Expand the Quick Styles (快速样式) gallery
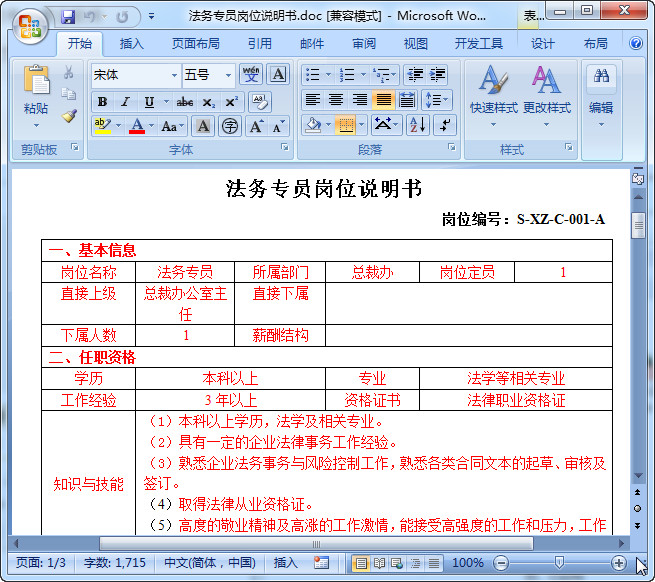 (493, 96)
